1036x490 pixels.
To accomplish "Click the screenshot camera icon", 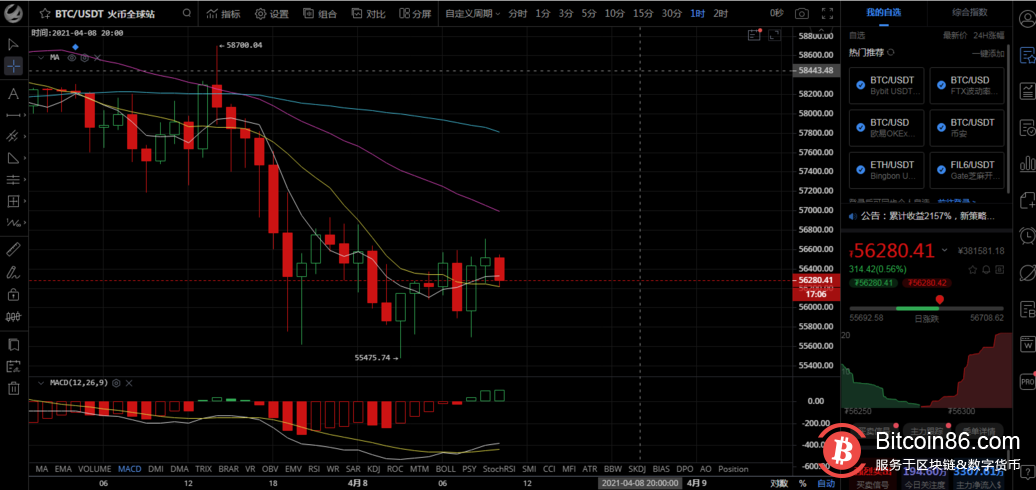I will click(802, 14).
